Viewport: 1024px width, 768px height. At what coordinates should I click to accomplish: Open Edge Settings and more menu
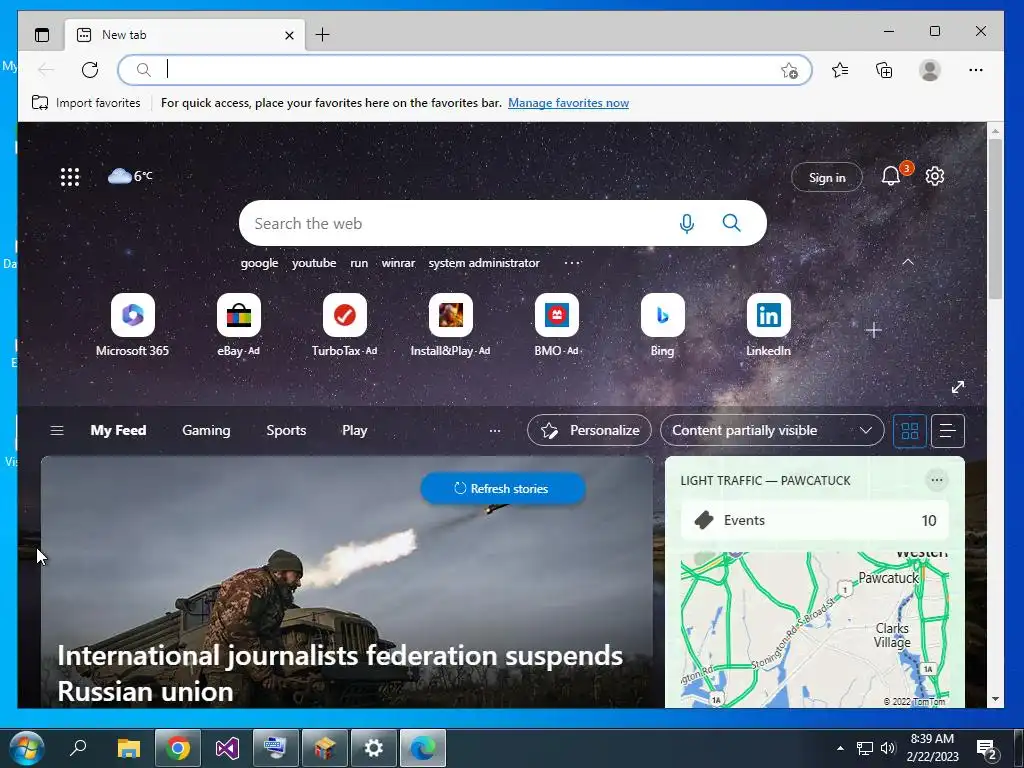click(x=976, y=70)
